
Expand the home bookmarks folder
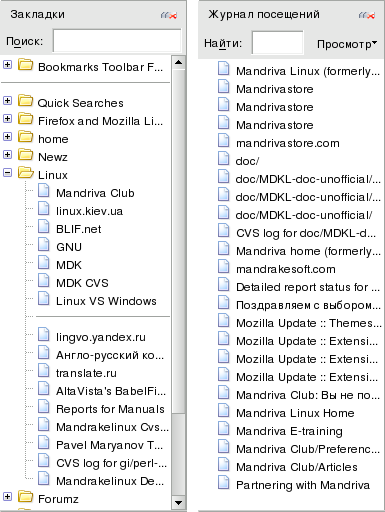pyautogui.click(x=7, y=136)
